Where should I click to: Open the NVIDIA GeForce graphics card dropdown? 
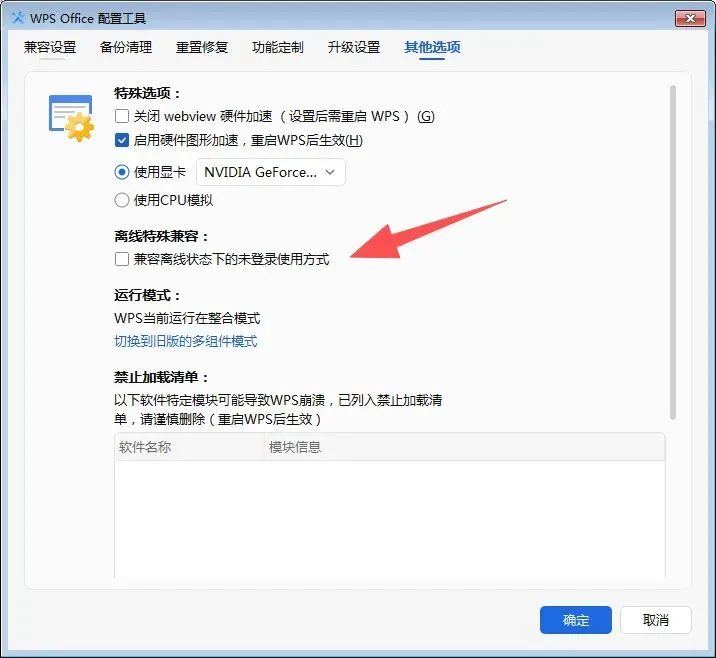(271, 172)
